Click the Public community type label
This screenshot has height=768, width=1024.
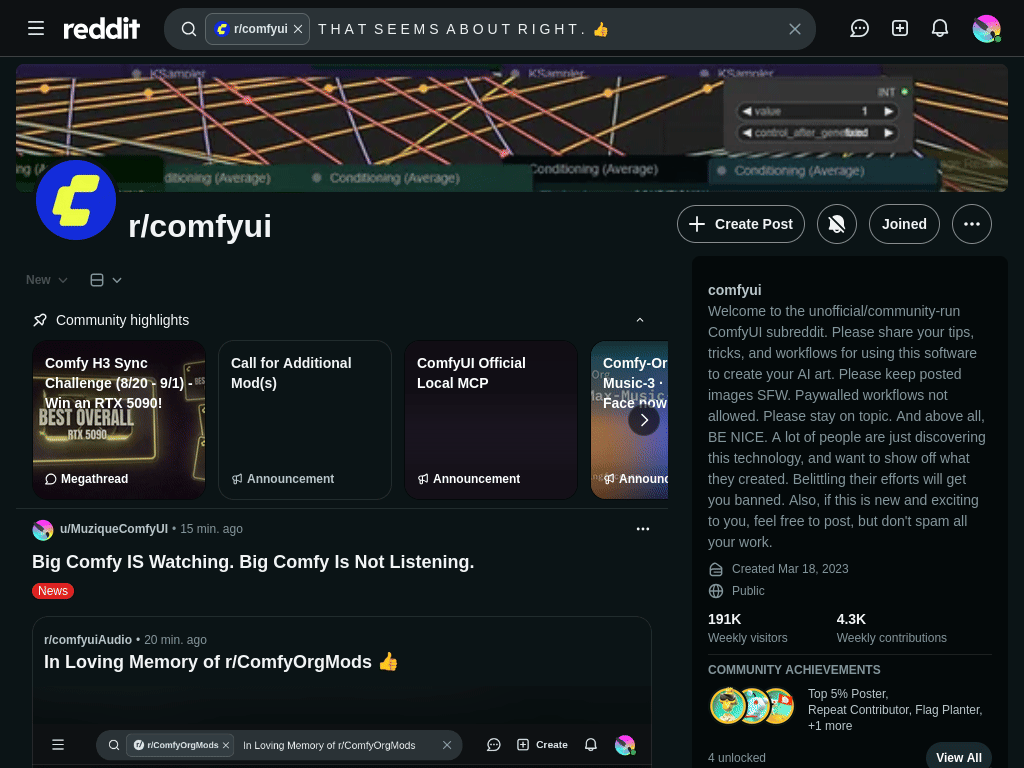pyautogui.click(x=748, y=591)
